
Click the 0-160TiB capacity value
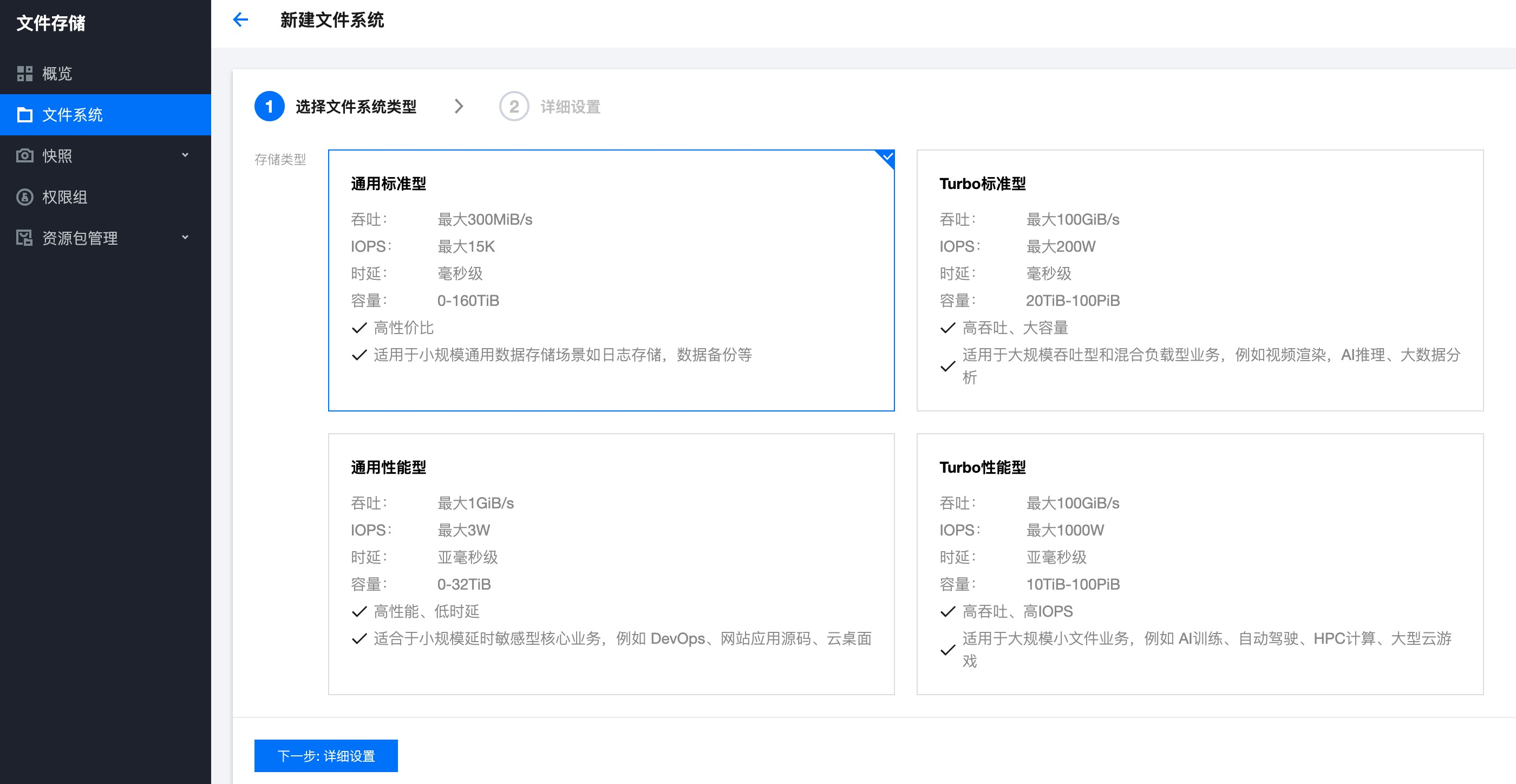click(468, 301)
